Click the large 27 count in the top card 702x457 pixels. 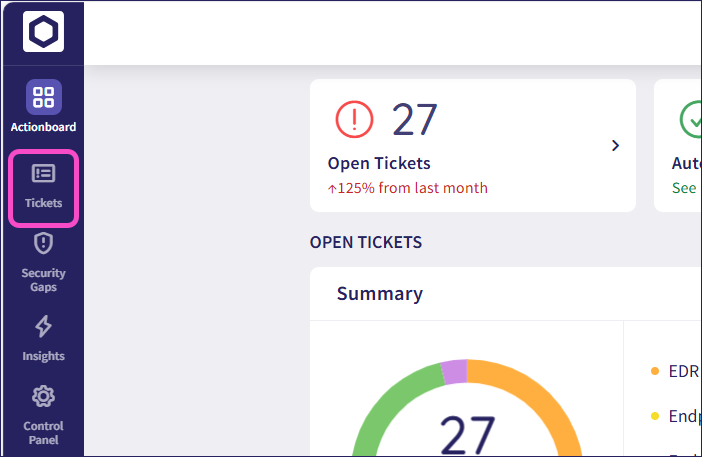click(414, 120)
